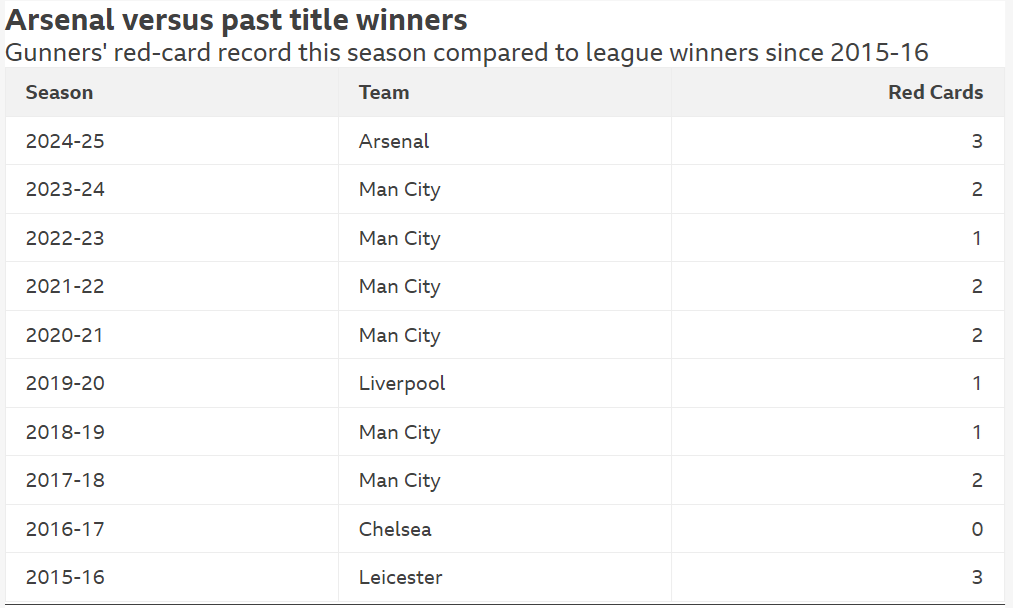Click the Red Cards column header

tap(935, 93)
